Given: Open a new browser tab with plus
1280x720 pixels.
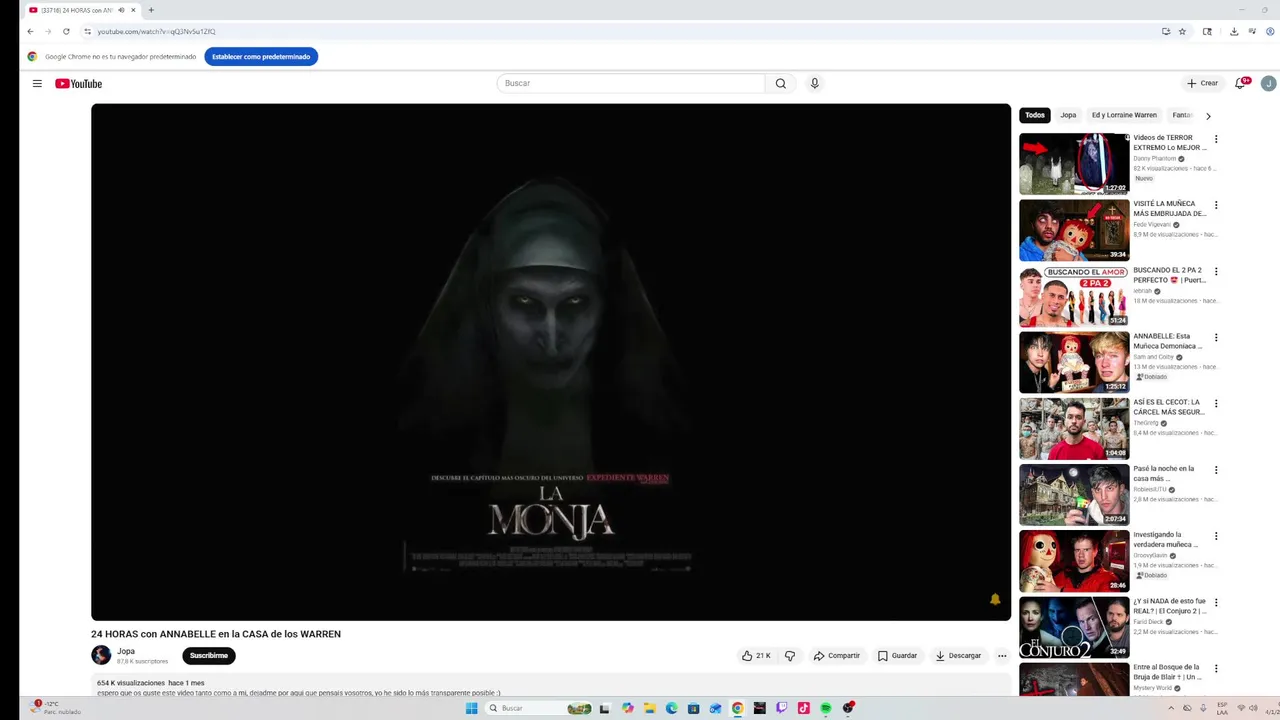Looking at the screenshot, I should coord(151,10).
